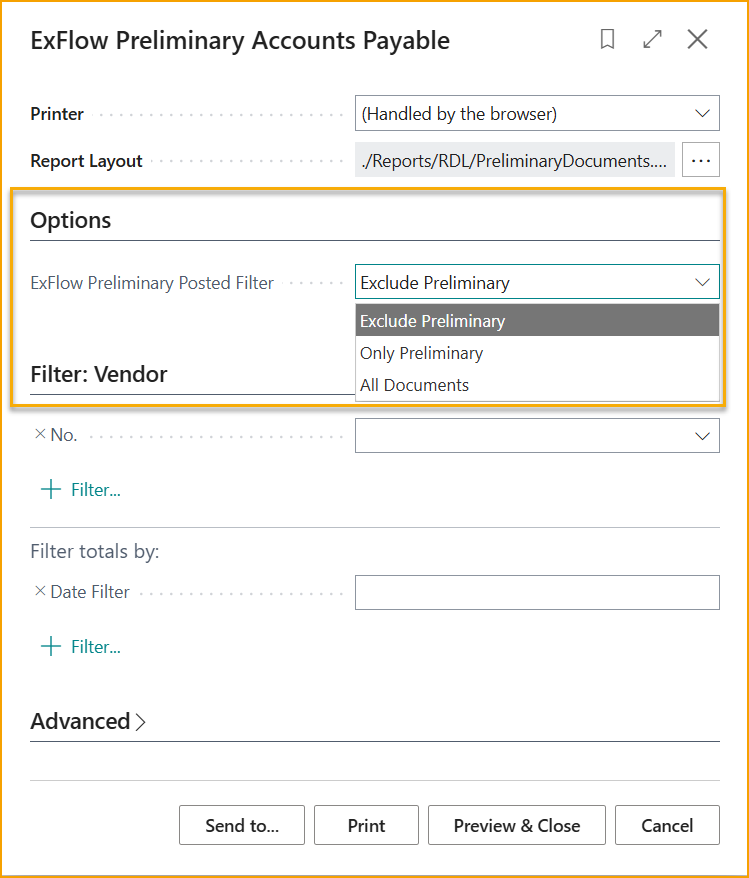Clear the No. vendor filter
749x878 pixels.
pyautogui.click(x=38, y=434)
